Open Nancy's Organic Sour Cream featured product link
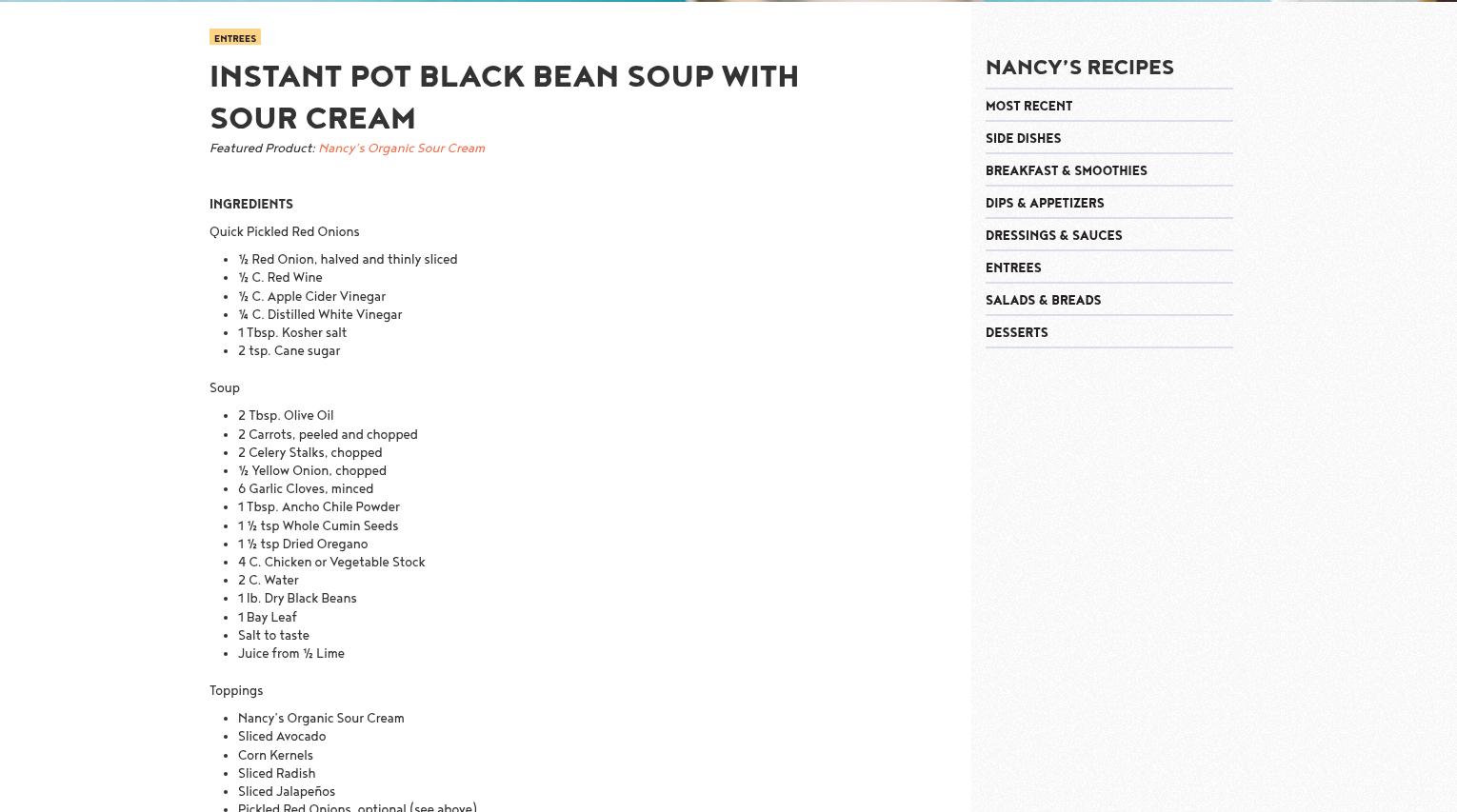The height and width of the screenshot is (812, 1457). 401,149
